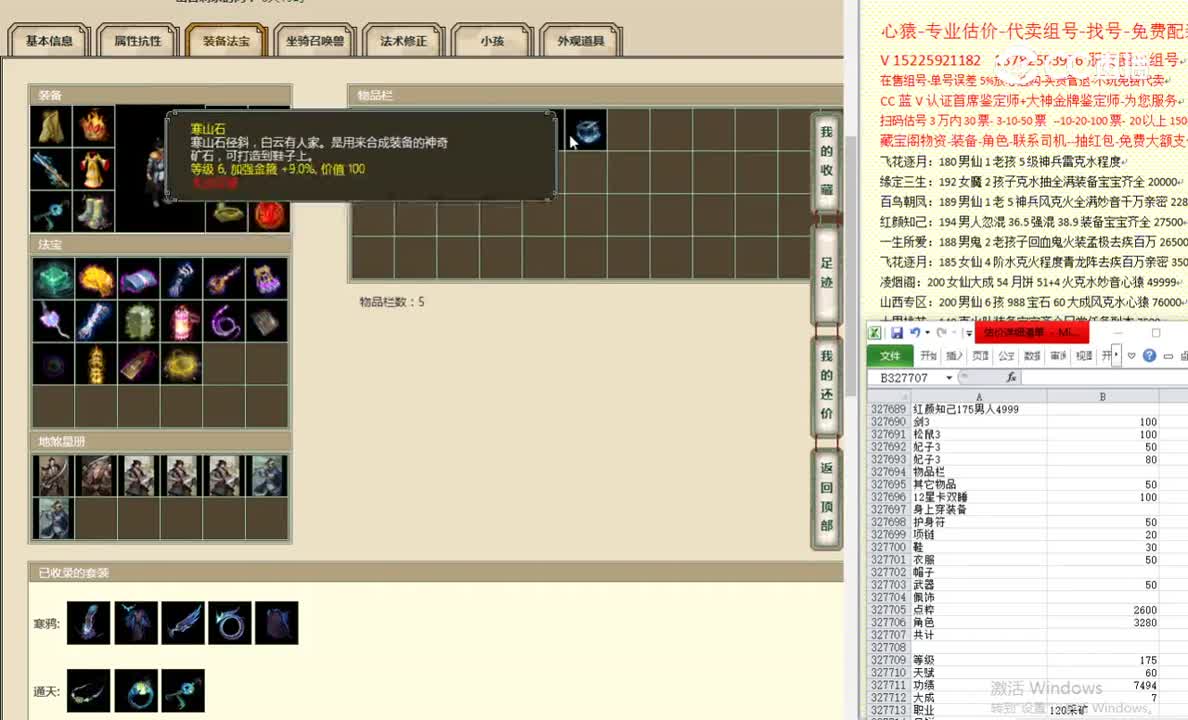Switch to the 坐骑召唤兽 tab
The image size is (1188, 720).
coord(313,41)
